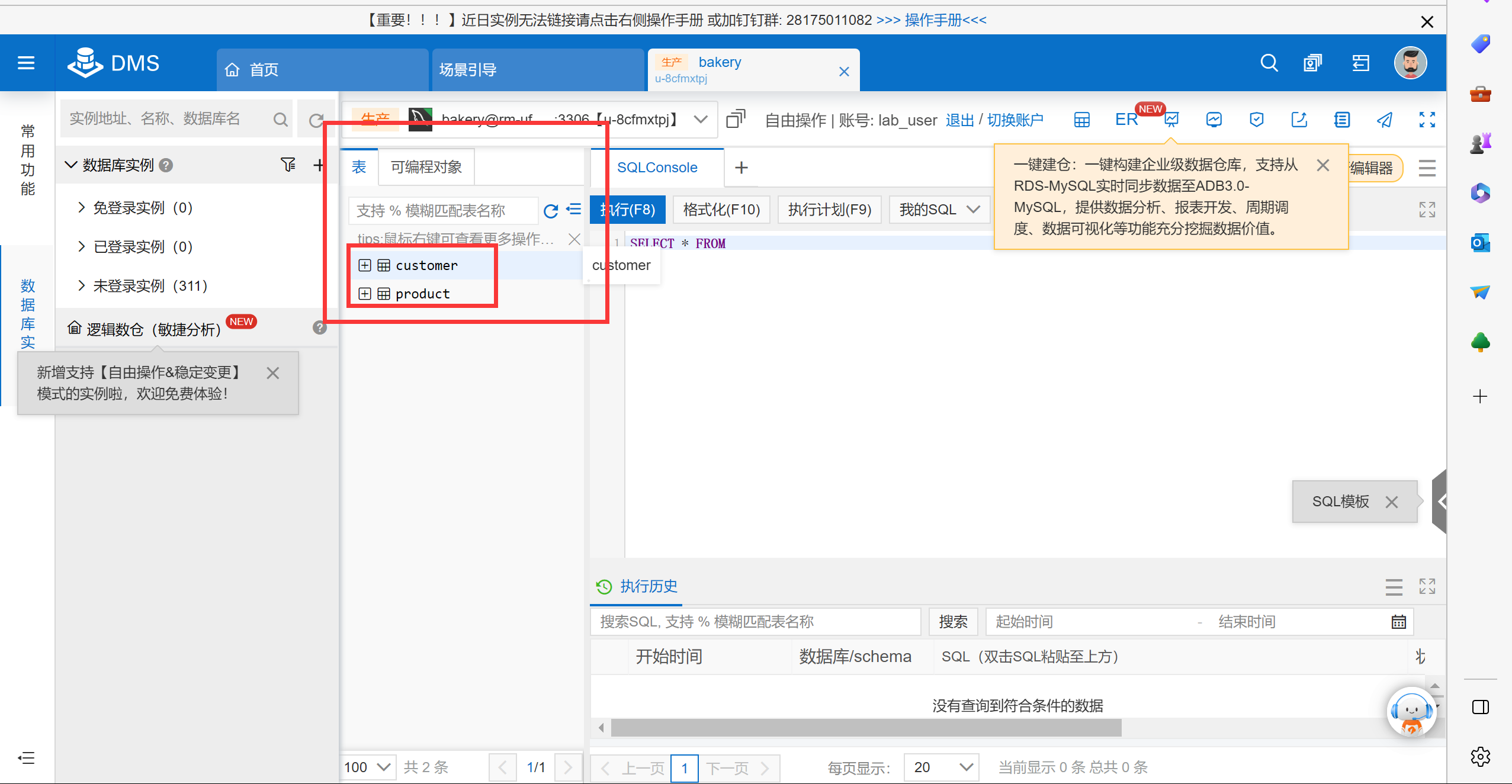Enter full screen mode
Image resolution: width=1512 pixels, height=784 pixels.
pyautogui.click(x=1427, y=120)
